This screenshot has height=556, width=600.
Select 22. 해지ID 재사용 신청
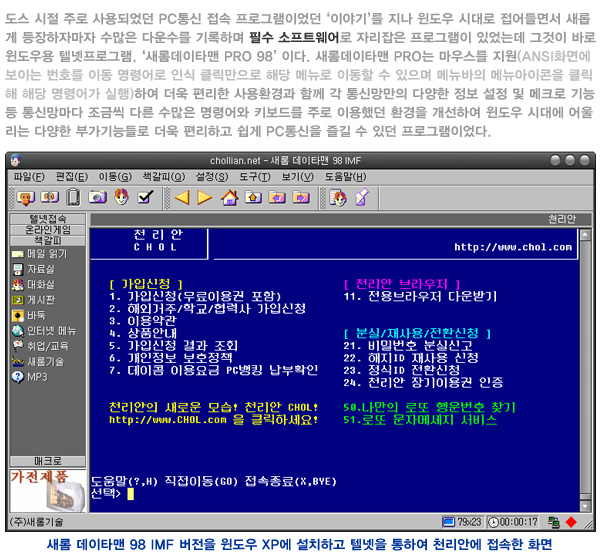pos(411,358)
